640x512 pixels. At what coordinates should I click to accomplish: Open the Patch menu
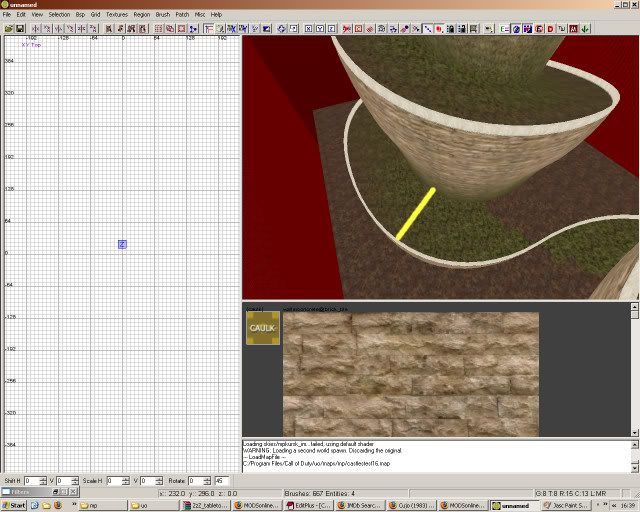(x=181, y=15)
